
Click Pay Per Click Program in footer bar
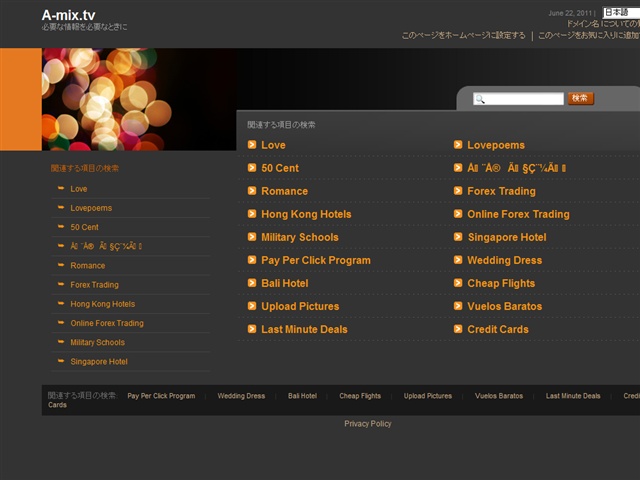[161, 396]
